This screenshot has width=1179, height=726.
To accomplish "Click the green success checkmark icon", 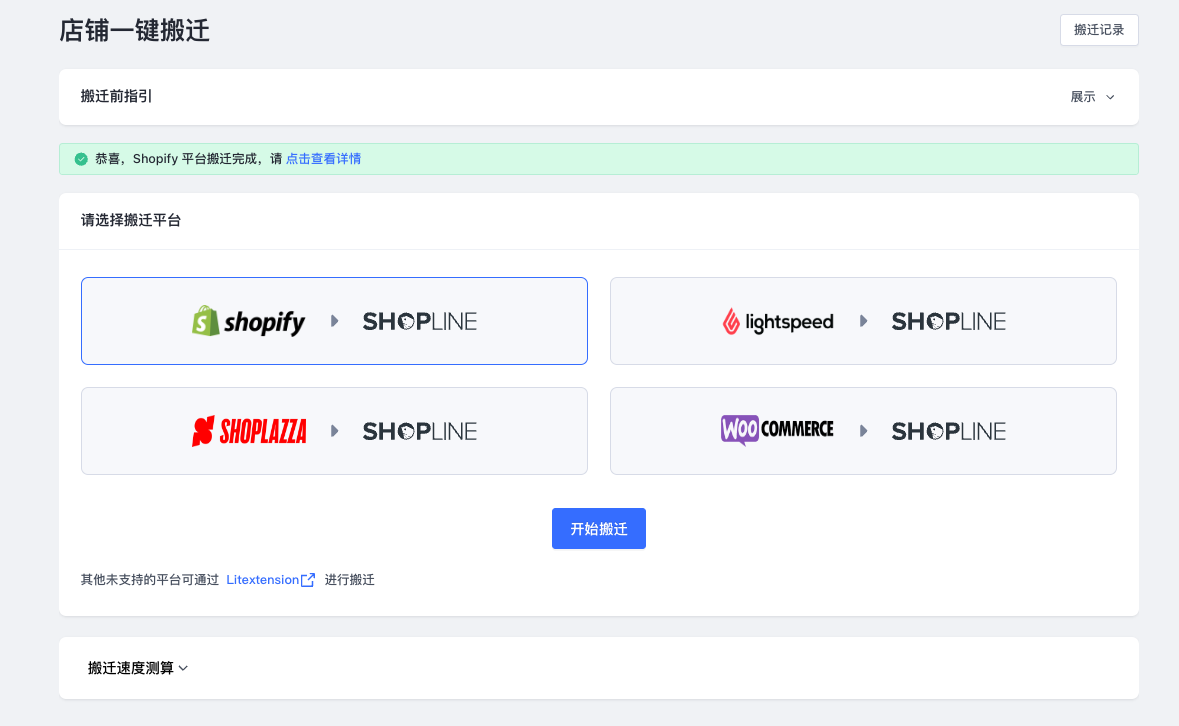I will (x=81, y=159).
